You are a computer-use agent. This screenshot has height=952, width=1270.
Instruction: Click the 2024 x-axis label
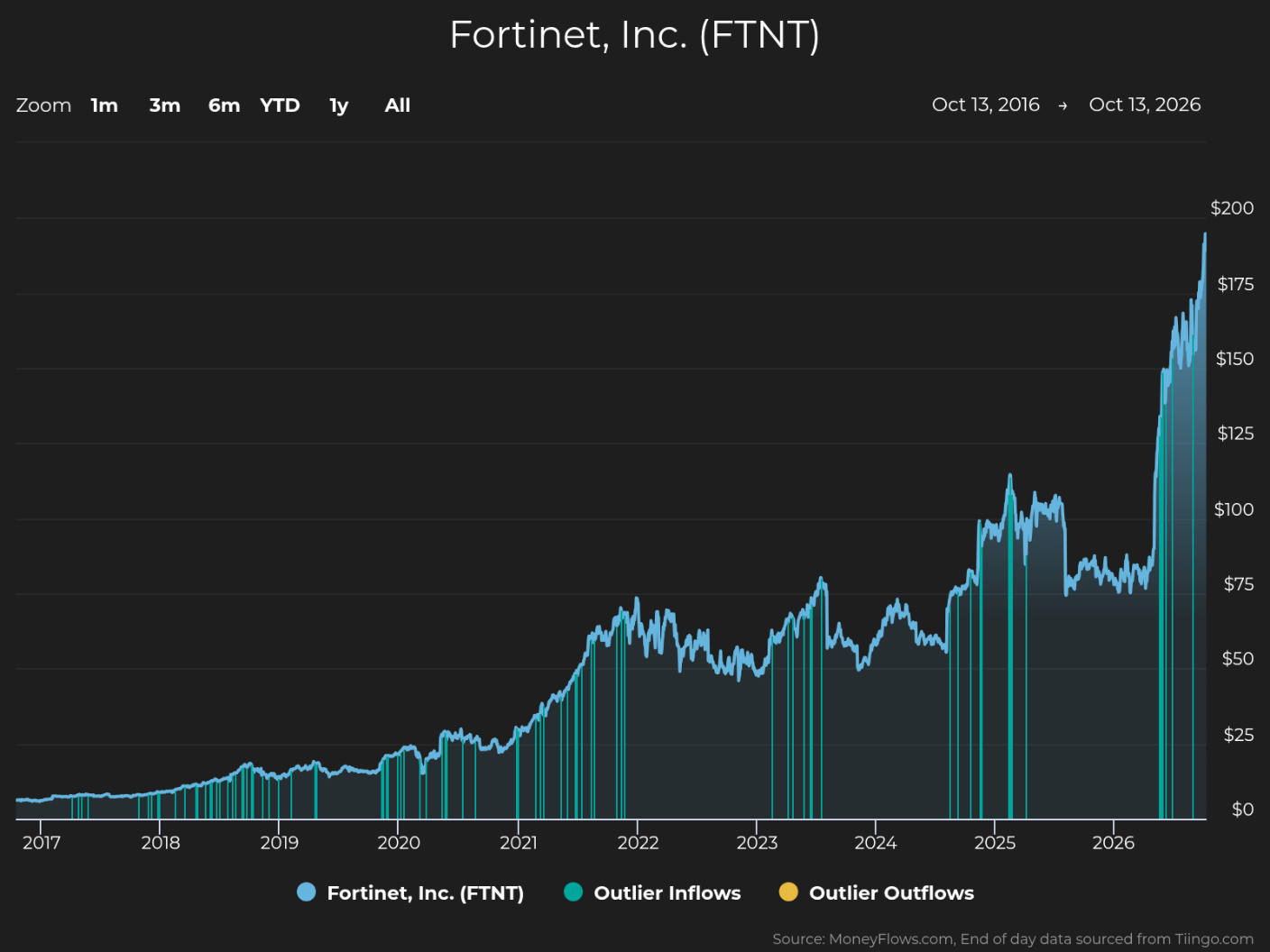click(876, 843)
